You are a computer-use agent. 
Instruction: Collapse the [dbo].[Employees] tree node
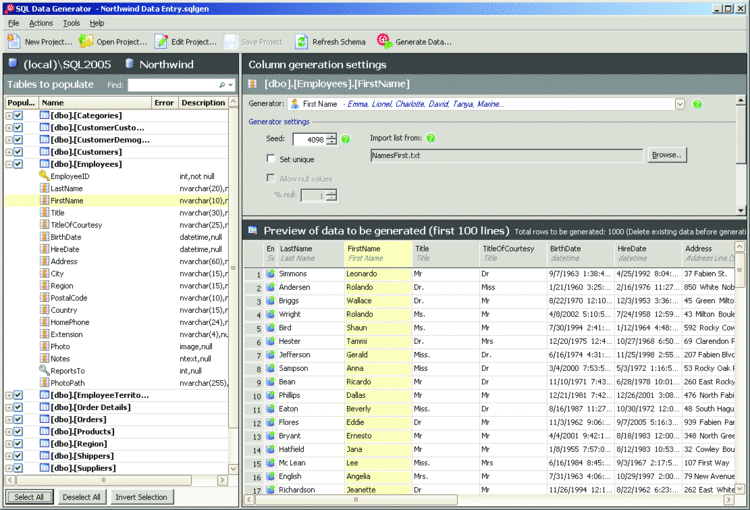click(9, 164)
